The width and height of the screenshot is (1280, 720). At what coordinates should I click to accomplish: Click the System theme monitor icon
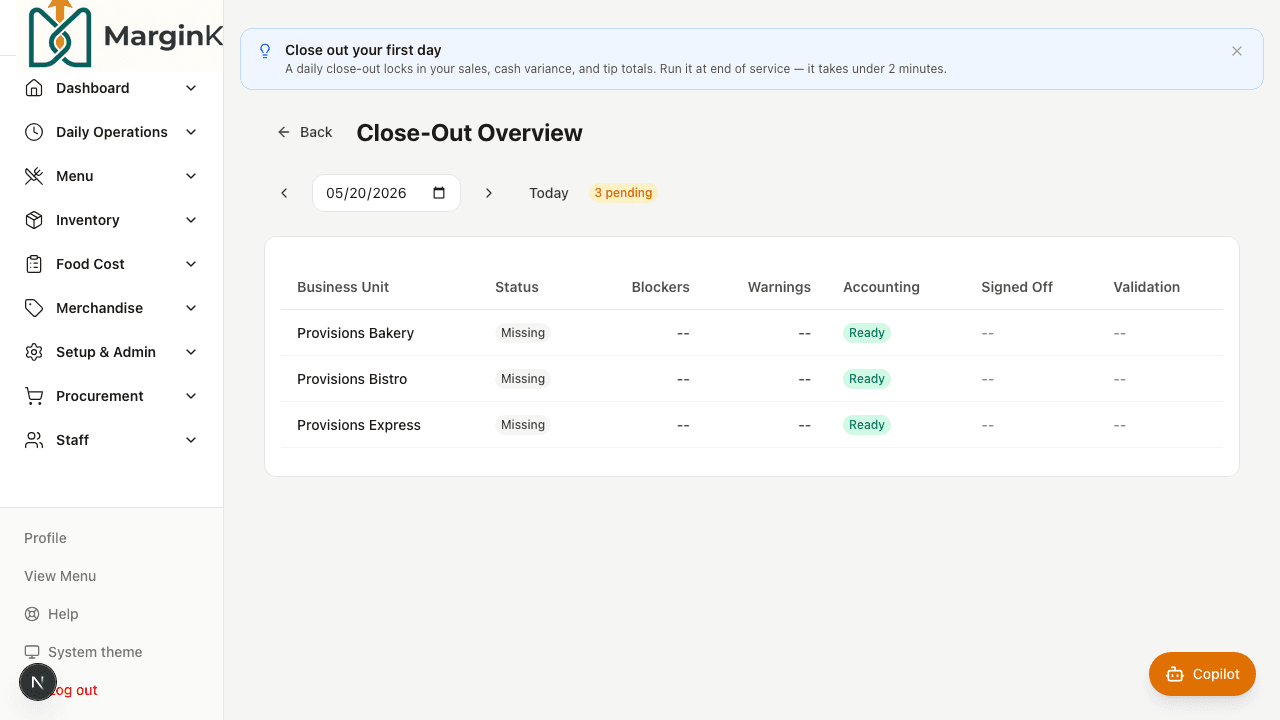coord(32,652)
